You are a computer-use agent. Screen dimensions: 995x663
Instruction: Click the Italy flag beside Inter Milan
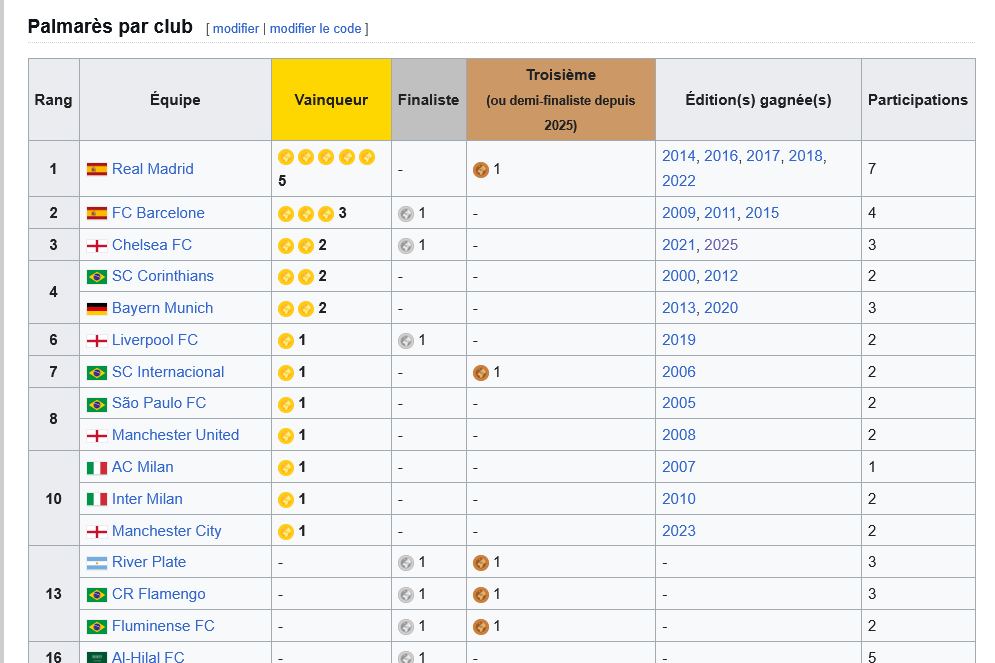tap(96, 499)
